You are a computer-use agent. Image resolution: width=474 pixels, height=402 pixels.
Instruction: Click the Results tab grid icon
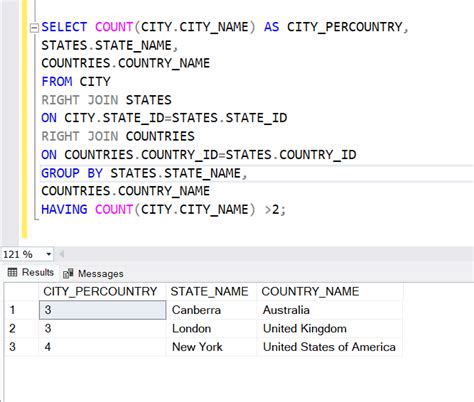pyautogui.click(x=12, y=272)
